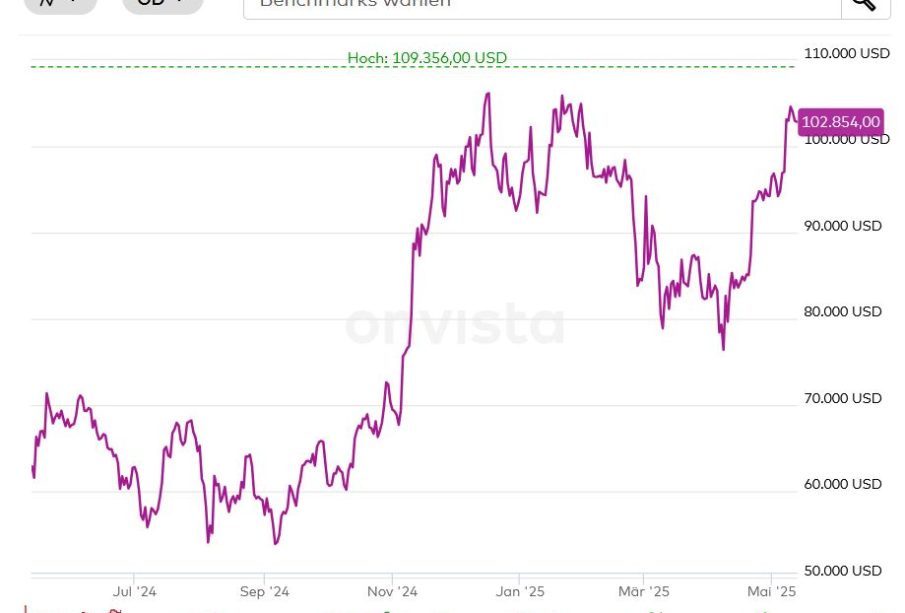Click the 110.000 USD price axis label
905x613 pixels.
pyautogui.click(x=846, y=53)
